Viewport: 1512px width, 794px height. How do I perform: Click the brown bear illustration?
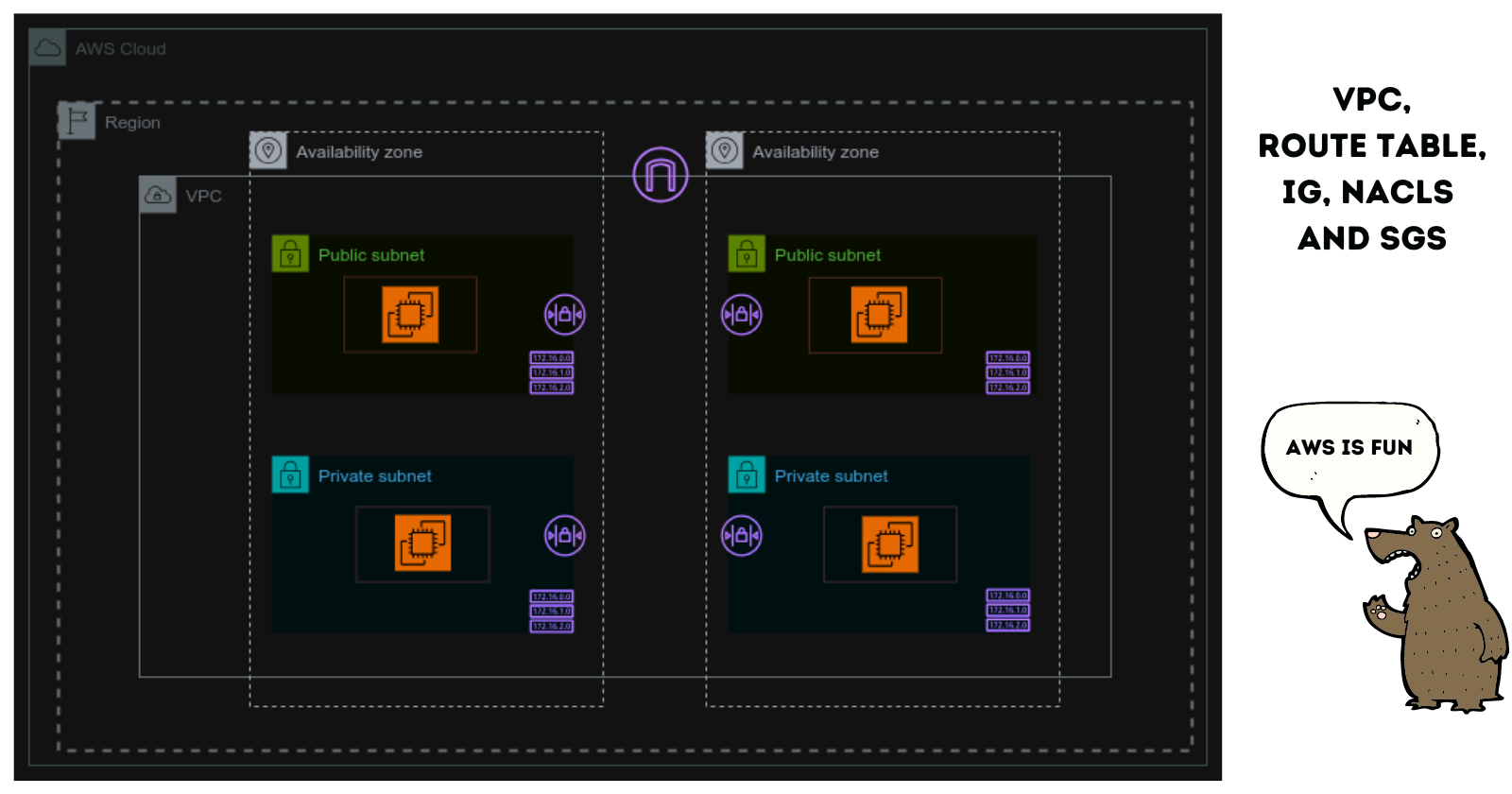pos(1435,614)
